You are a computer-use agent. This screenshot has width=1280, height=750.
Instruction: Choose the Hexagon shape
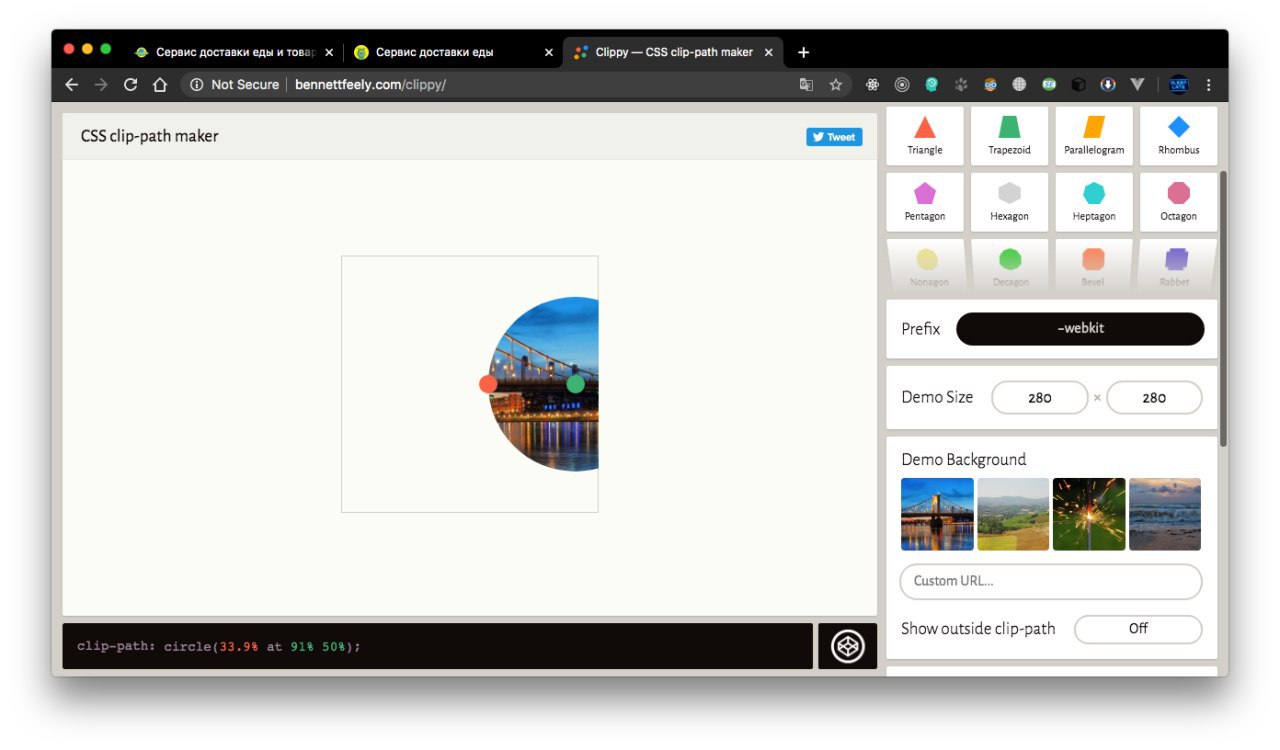(1009, 202)
